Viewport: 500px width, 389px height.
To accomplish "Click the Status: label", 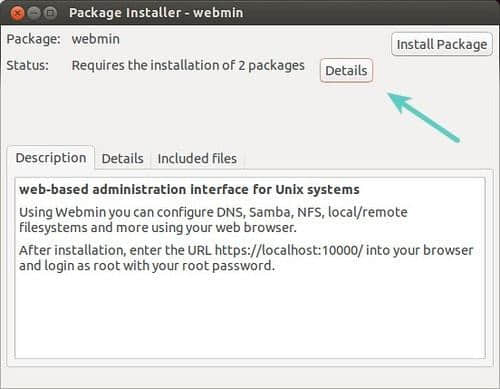I will click(28, 65).
